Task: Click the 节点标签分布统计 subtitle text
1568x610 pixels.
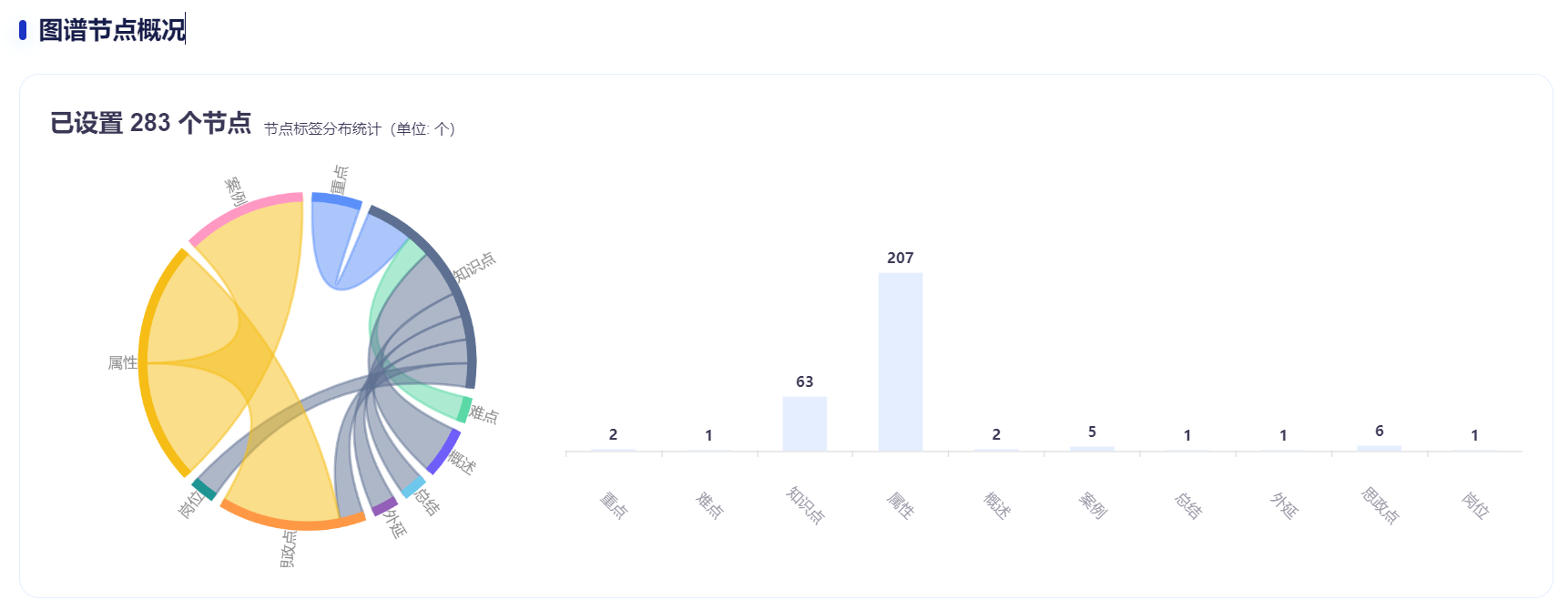Action: 322,129
